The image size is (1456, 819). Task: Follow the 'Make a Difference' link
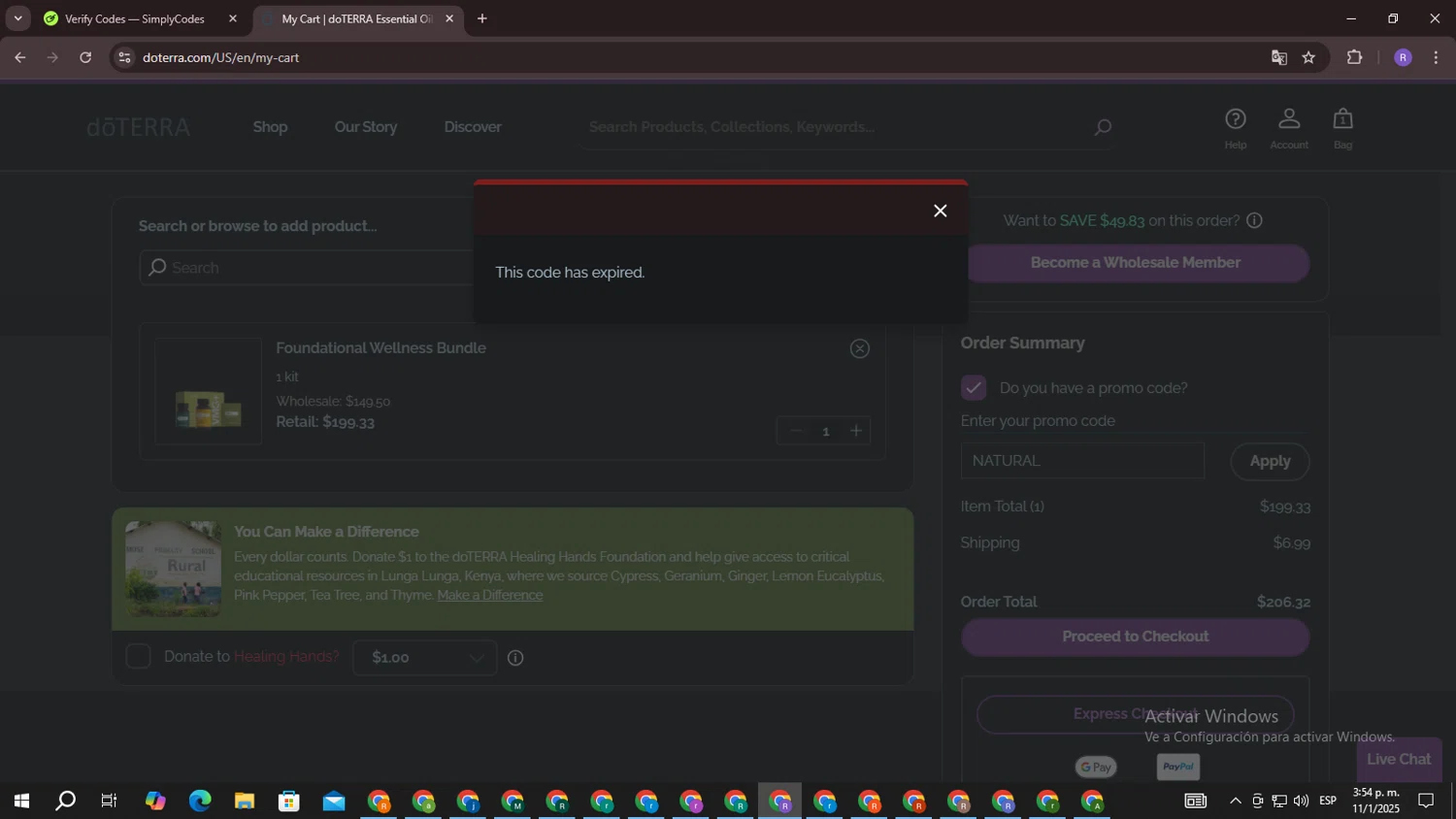pyautogui.click(x=490, y=595)
